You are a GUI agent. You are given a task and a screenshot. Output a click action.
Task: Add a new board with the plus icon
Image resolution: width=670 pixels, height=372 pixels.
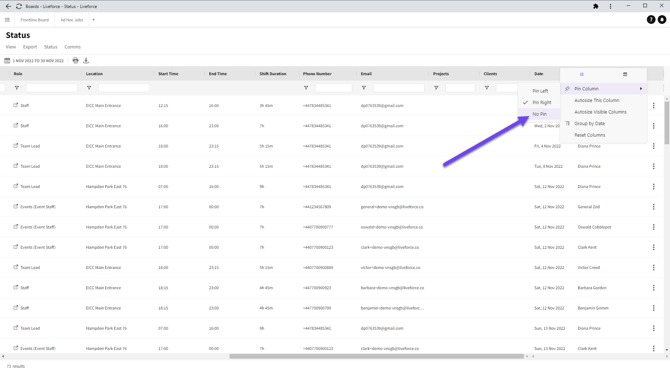point(94,20)
